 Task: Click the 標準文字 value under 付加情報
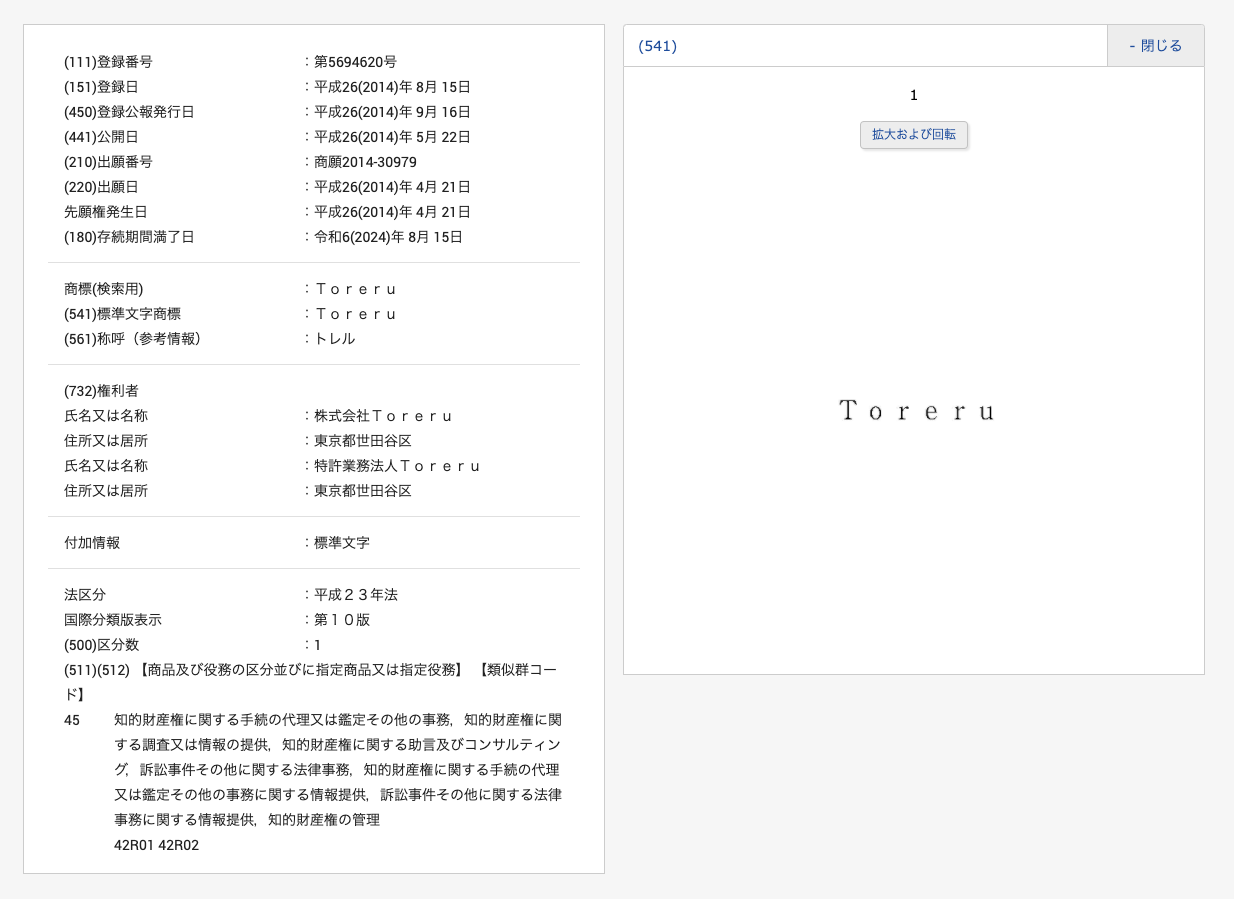[x=342, y=543]
